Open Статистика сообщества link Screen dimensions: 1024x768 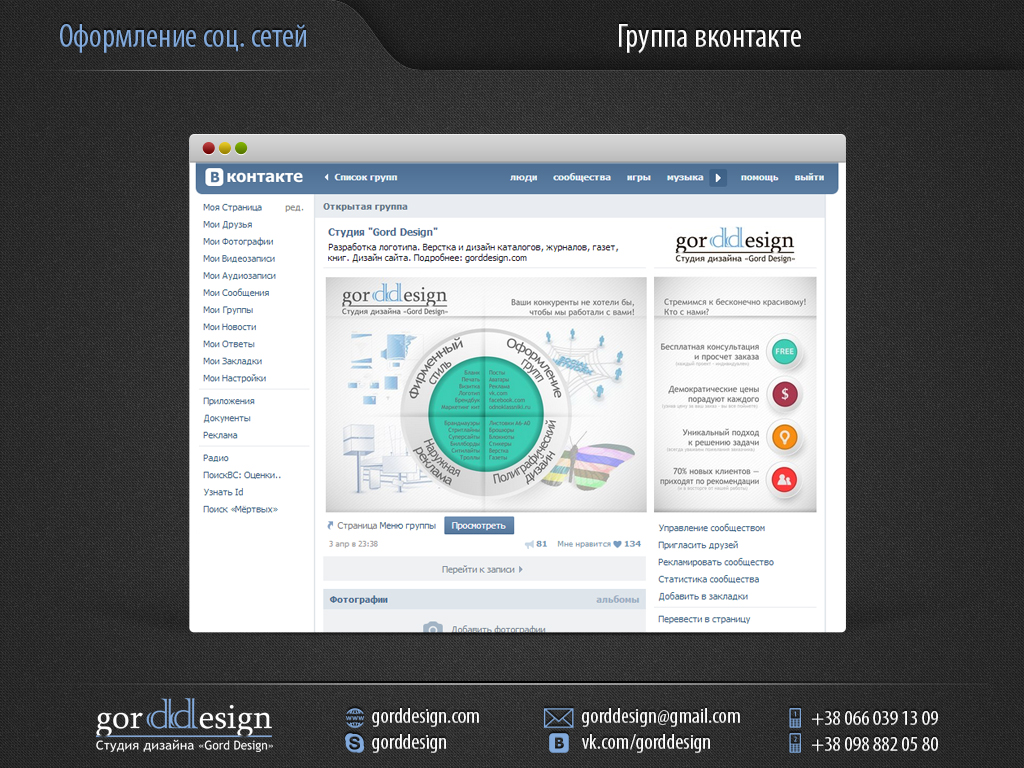click(x=709, y=579)
